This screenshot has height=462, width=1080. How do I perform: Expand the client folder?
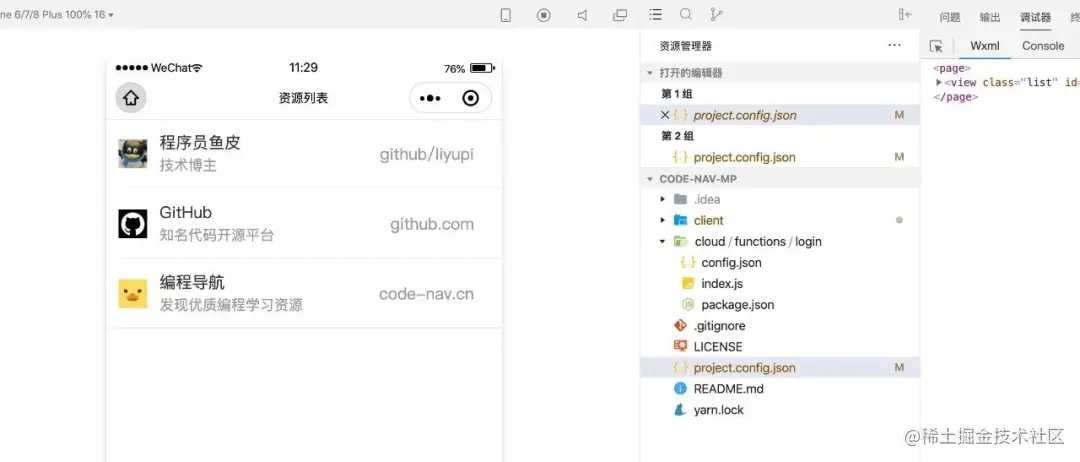pos(663,220)
